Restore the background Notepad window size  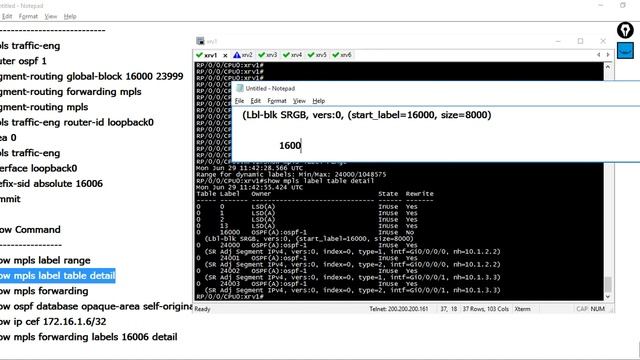click(x=623, y=5)
